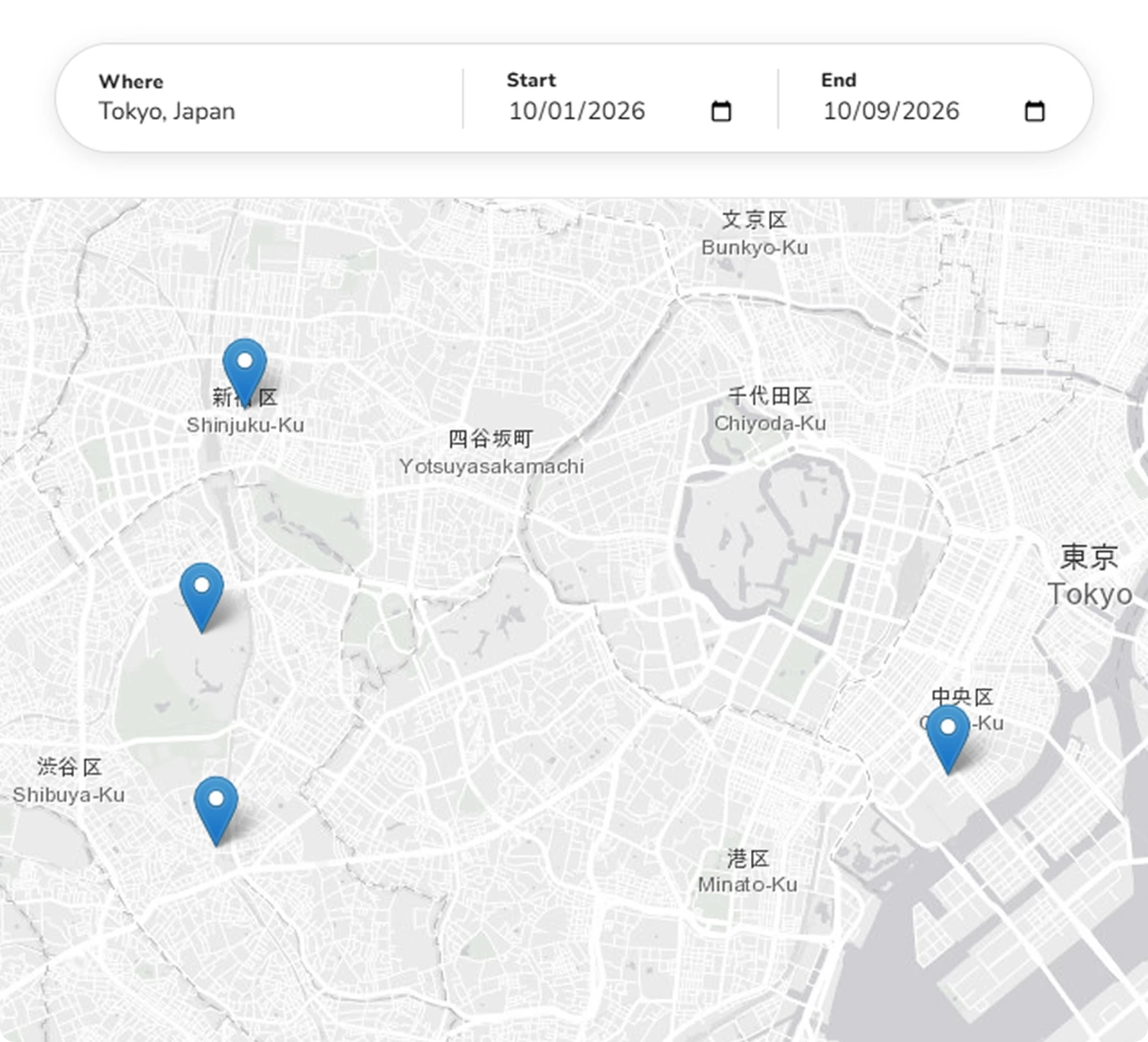Click the Yotsuyasakamachi map label
Viewport: 1148px width, 1042px height.
pyautogui.click(x=492, y=452)
